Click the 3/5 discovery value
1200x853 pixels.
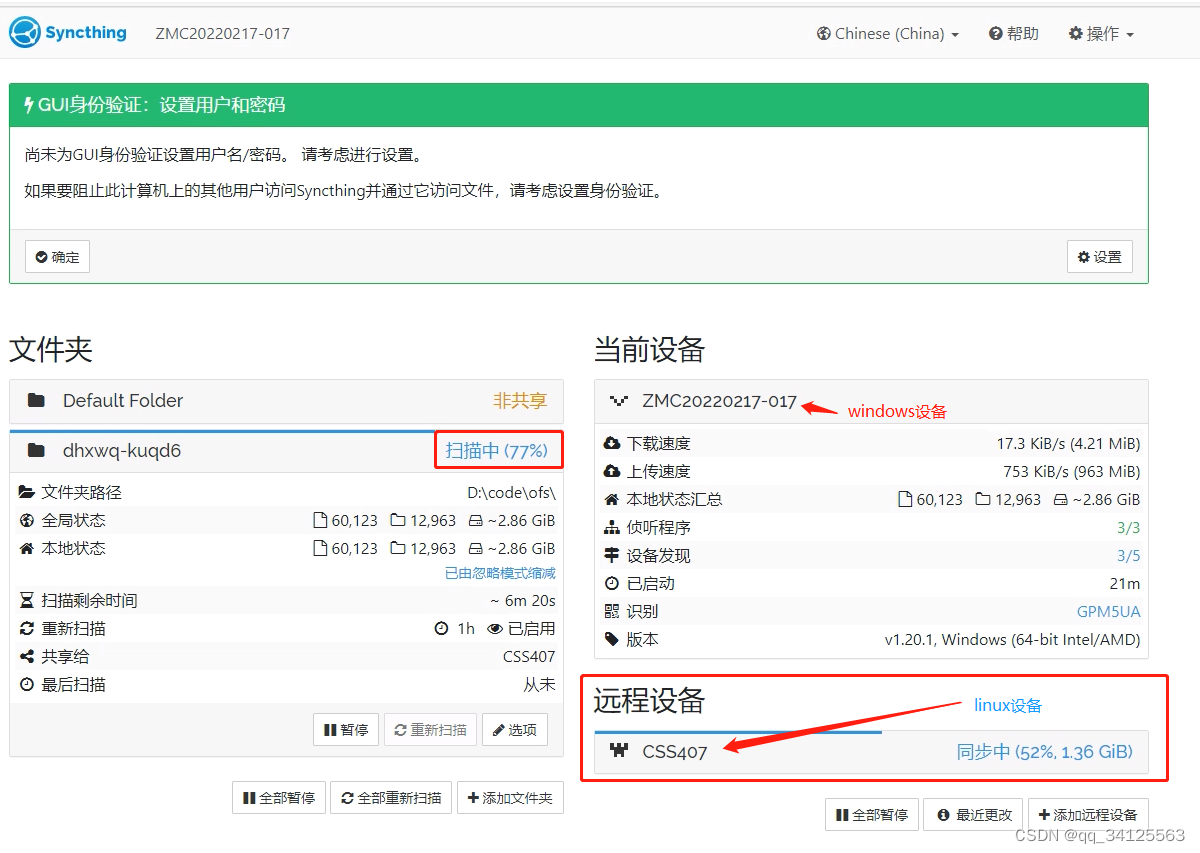click(1128, 556)
